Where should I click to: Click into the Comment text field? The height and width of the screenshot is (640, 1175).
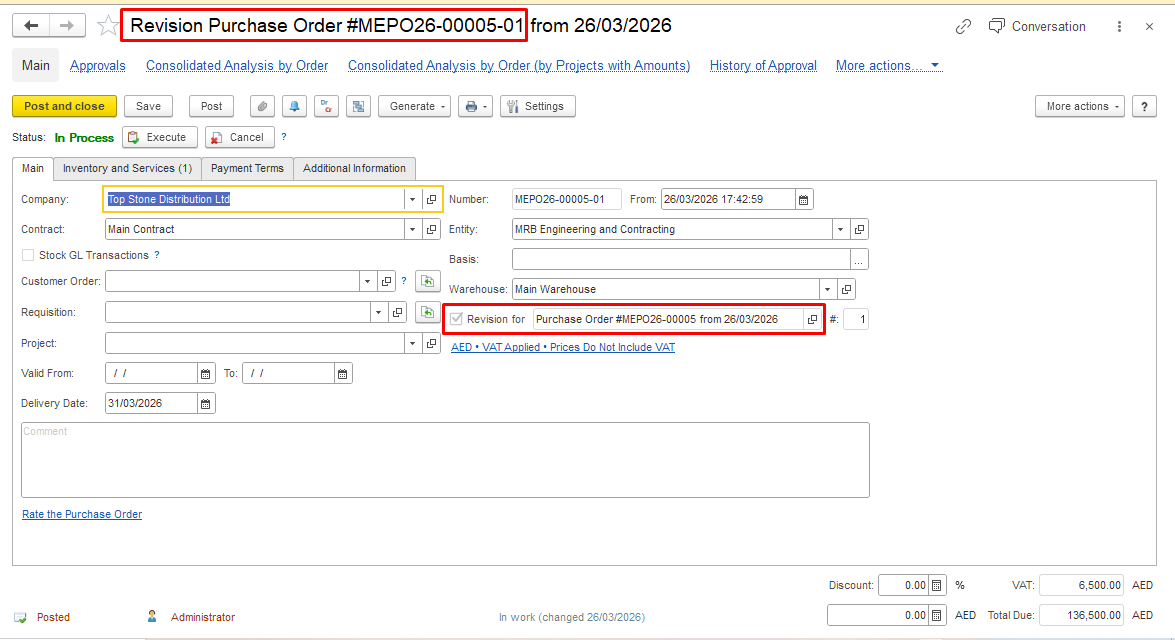[x=445, y=460]
